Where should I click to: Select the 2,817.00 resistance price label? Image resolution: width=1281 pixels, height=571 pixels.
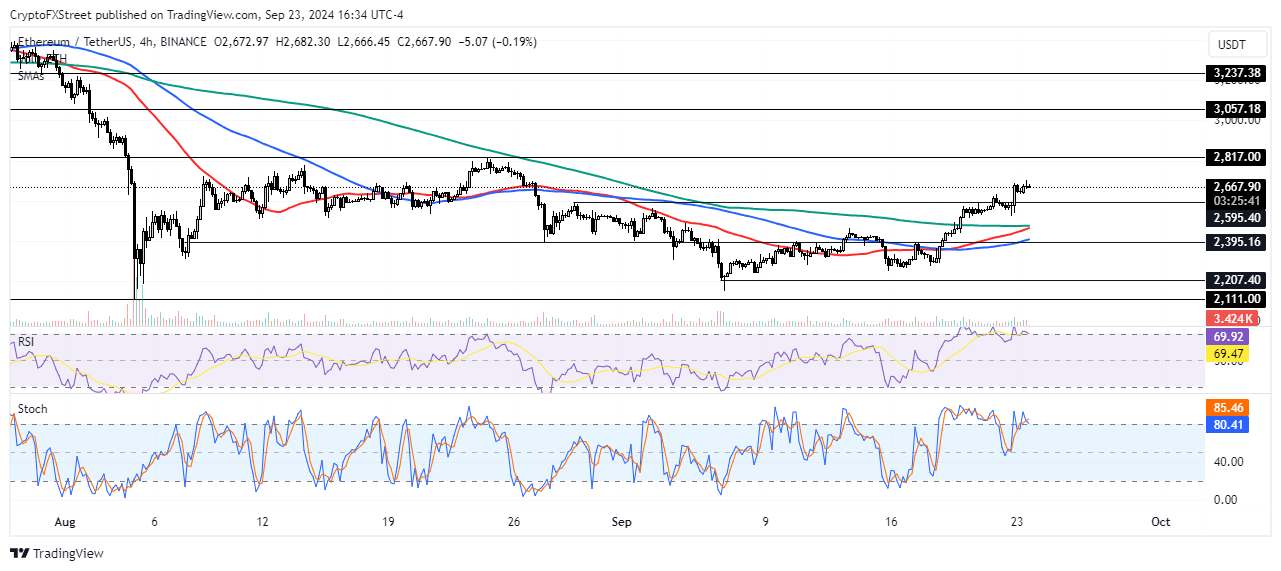[1237, 157]
